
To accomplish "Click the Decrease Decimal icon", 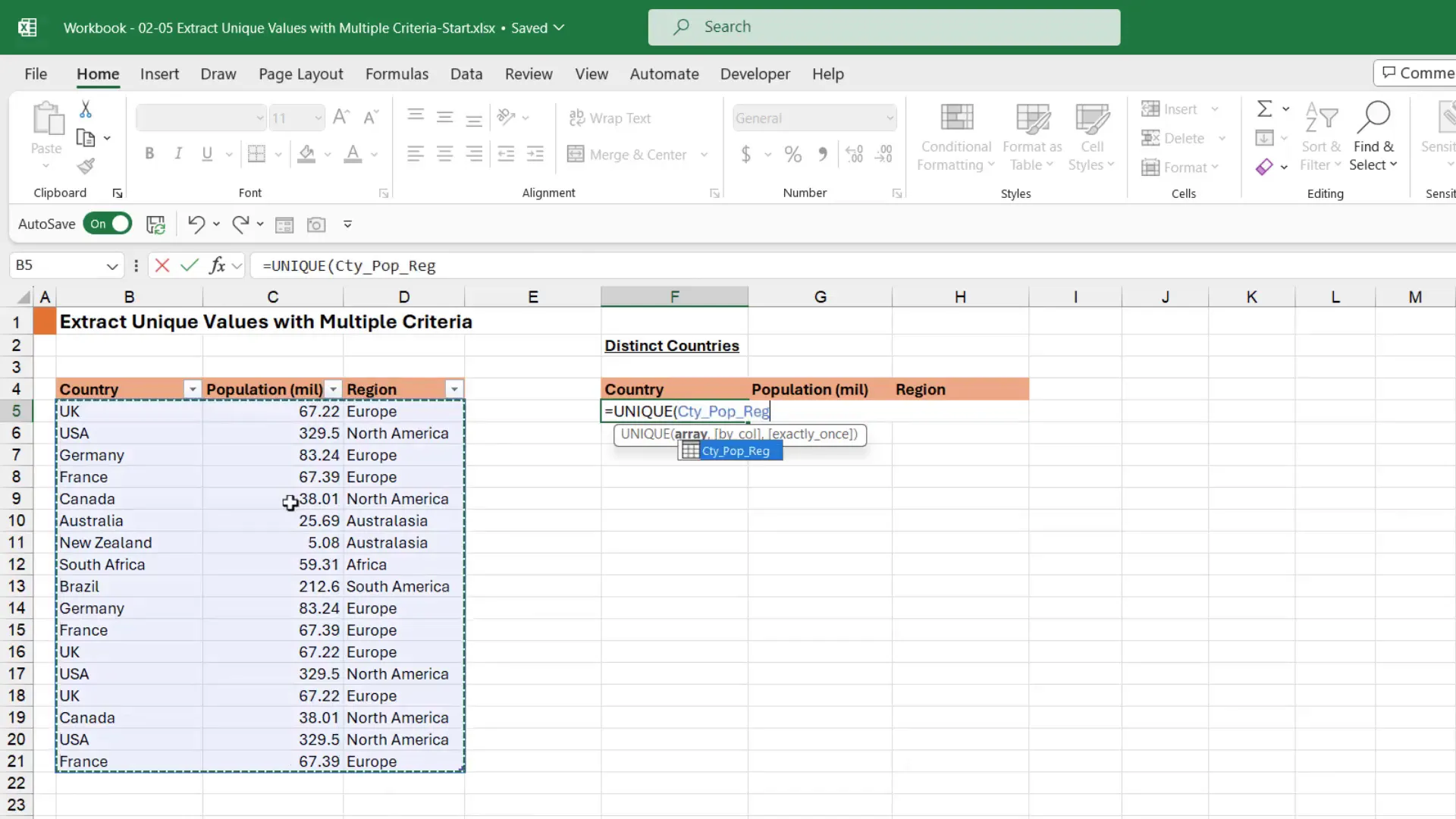I will tap(883, 155).
